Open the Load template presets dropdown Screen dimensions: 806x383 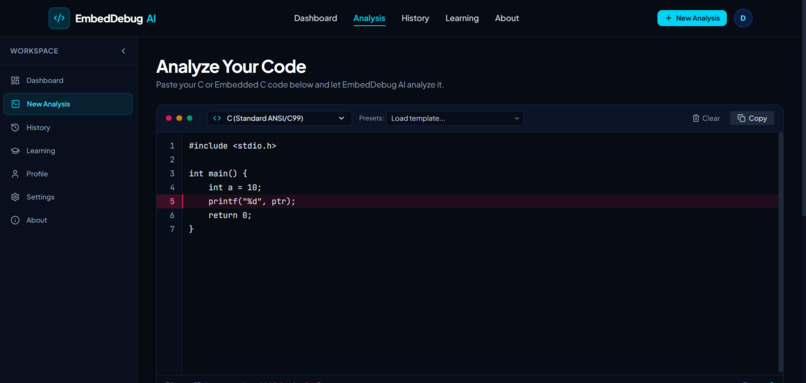455,118
